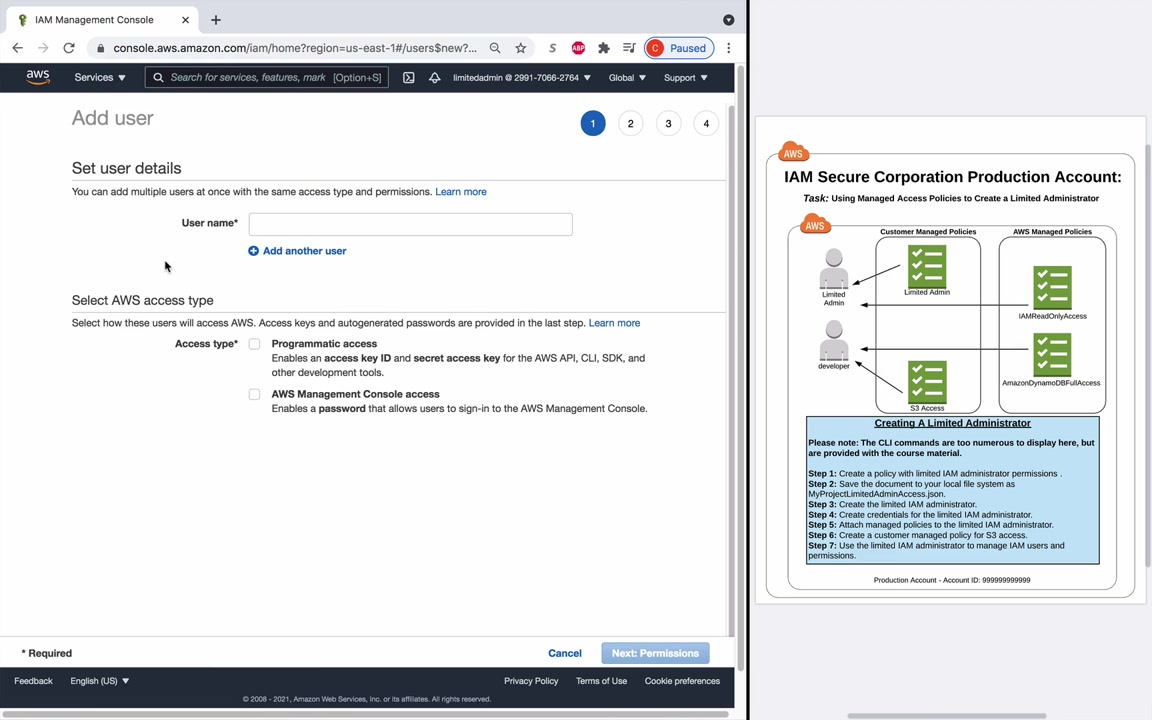
Task: Click Add another user link
Action: [304, 251]
